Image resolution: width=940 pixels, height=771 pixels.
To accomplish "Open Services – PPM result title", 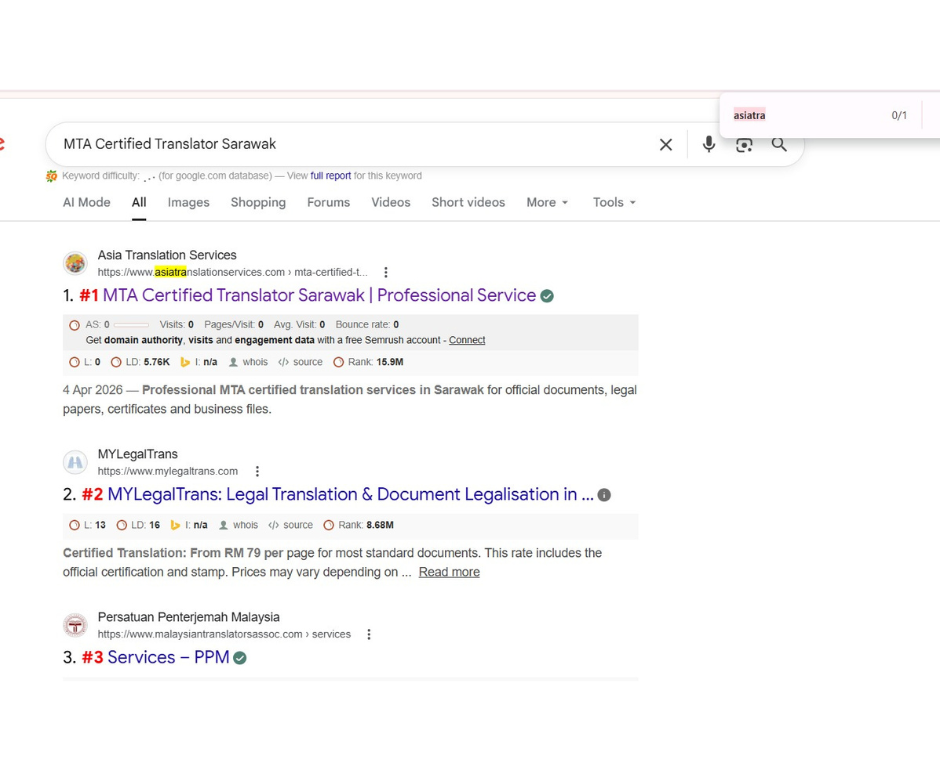I will point(168,658).
